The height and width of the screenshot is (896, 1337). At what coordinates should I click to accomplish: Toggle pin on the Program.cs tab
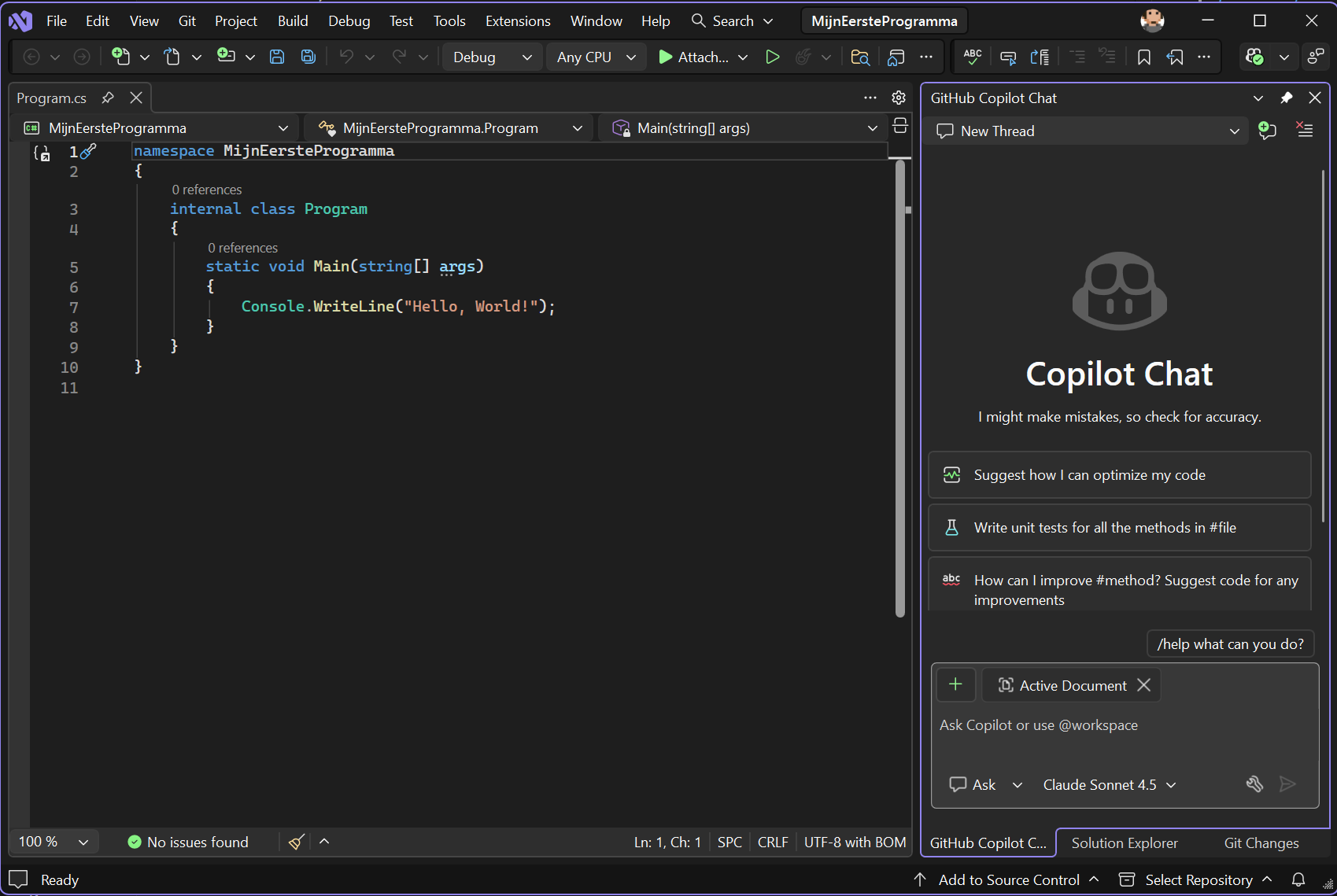point(108,98)
